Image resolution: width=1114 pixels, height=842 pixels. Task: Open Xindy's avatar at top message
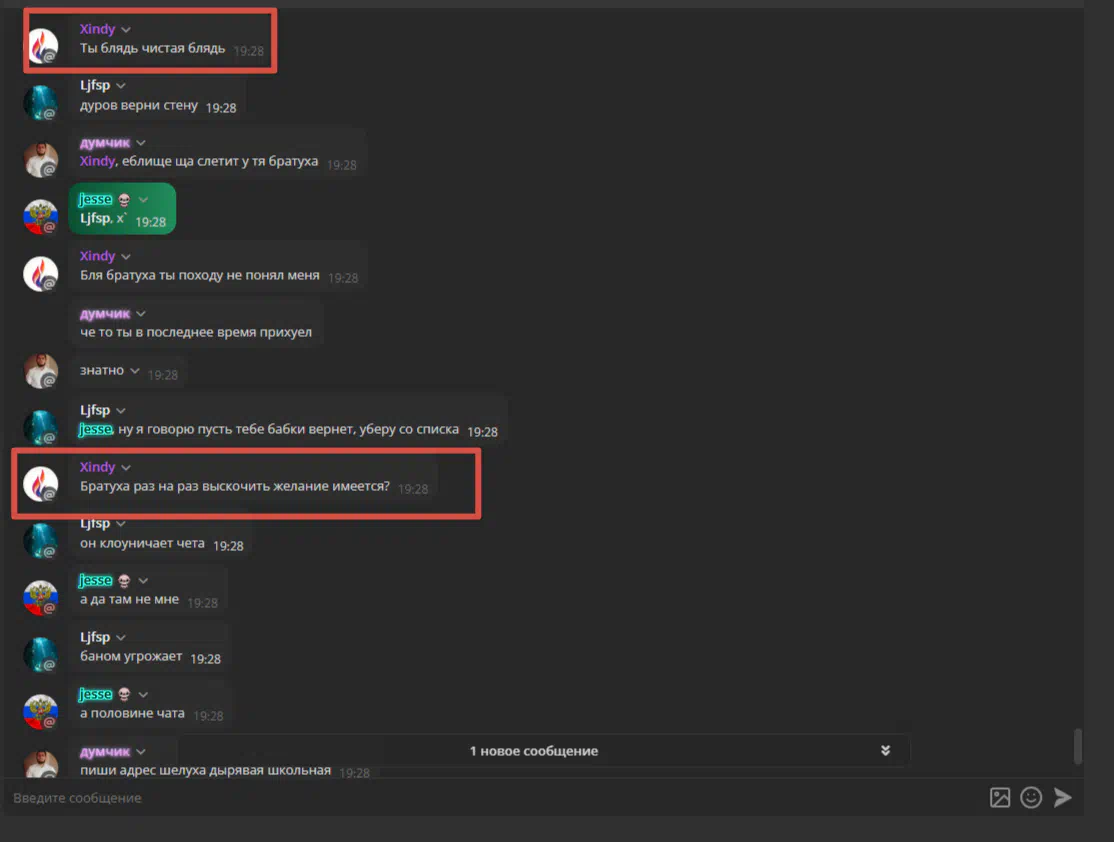(x=41, y=45)
